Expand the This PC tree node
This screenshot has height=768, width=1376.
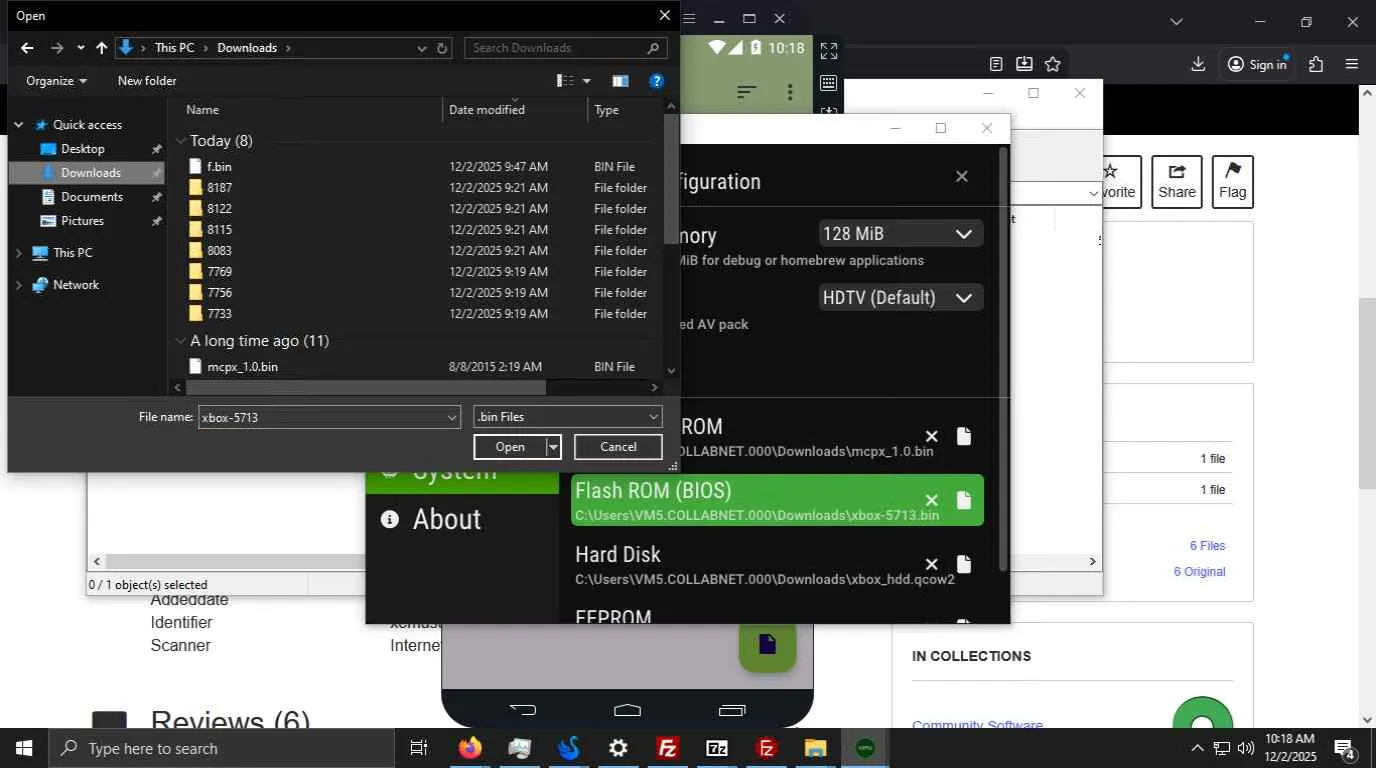pos(18,253)
